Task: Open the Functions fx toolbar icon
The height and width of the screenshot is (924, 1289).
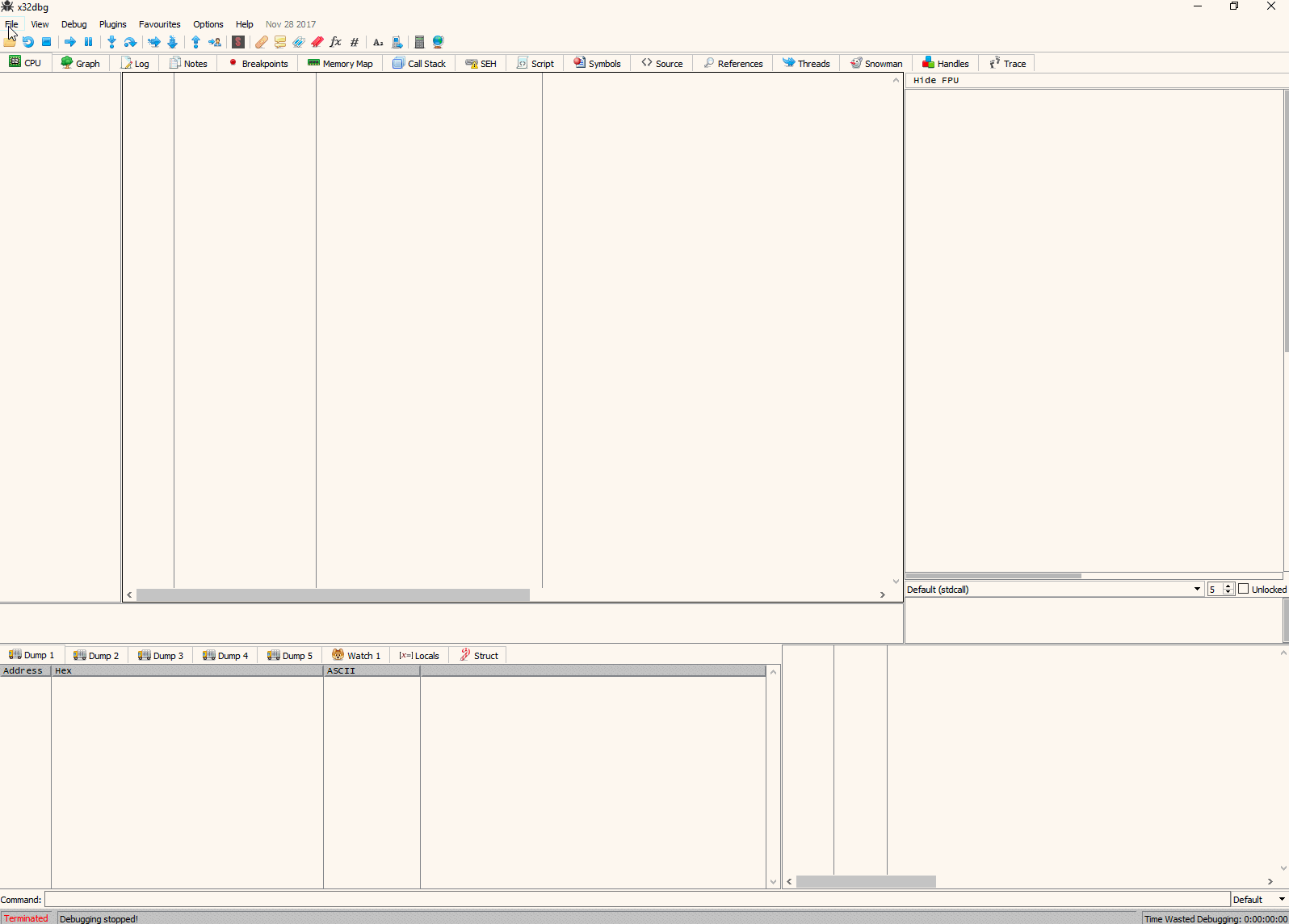Action: pos(336,42)
